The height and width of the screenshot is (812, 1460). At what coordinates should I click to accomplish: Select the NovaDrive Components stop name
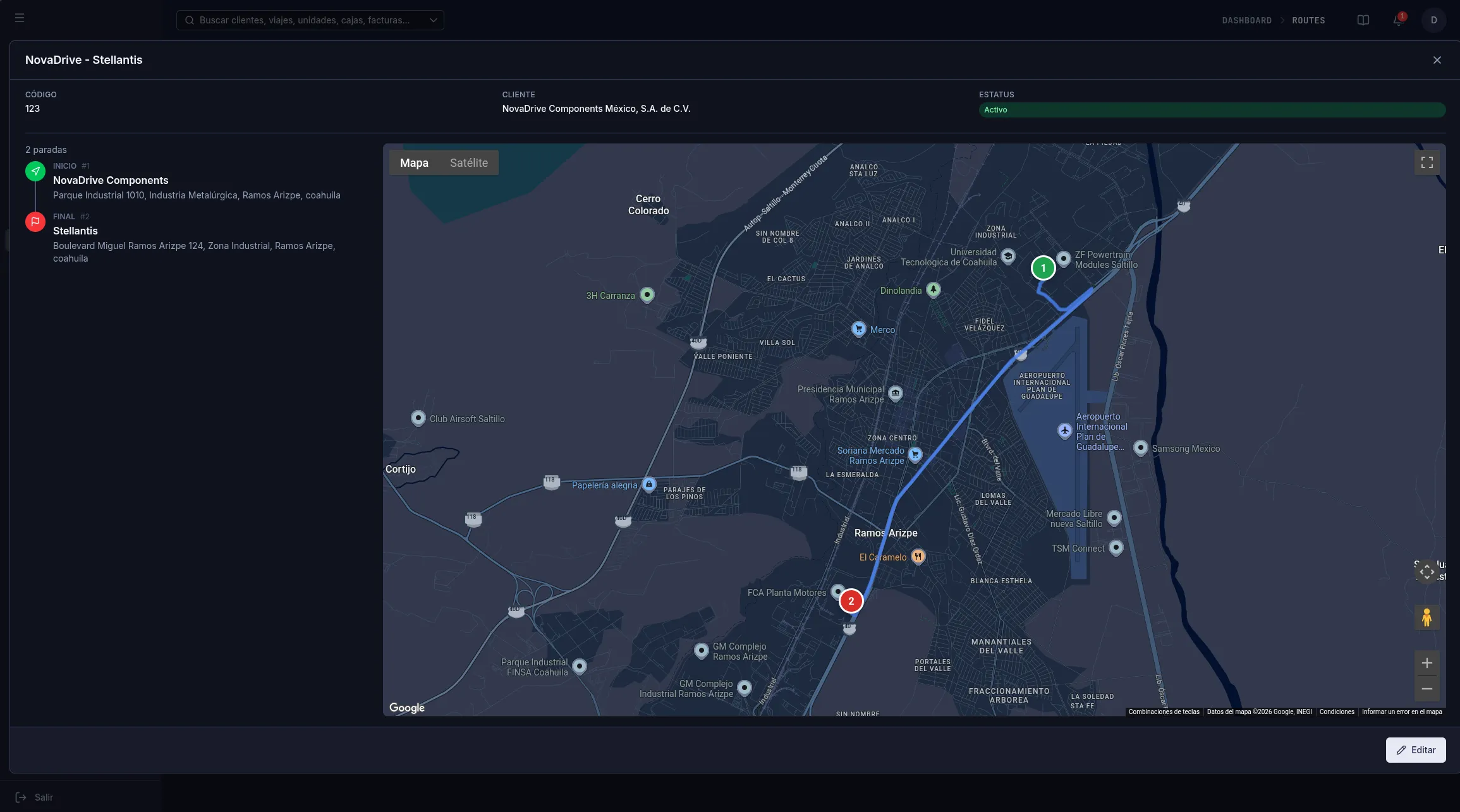click(111, 181)
